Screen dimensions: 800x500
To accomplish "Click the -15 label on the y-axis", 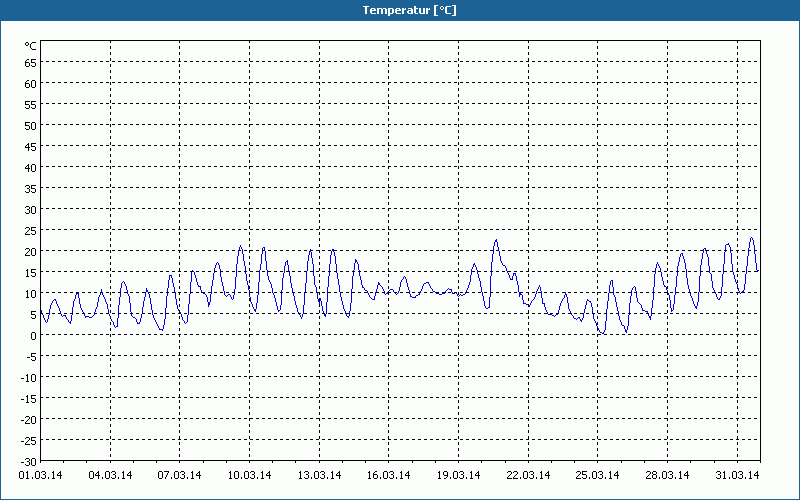I will point(29,398).
